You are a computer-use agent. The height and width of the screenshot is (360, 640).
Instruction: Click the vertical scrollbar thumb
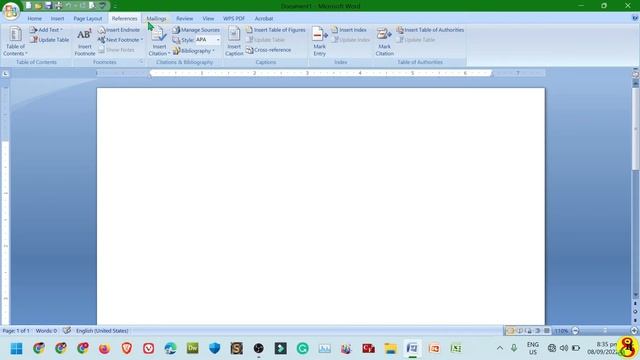point(636,128)
